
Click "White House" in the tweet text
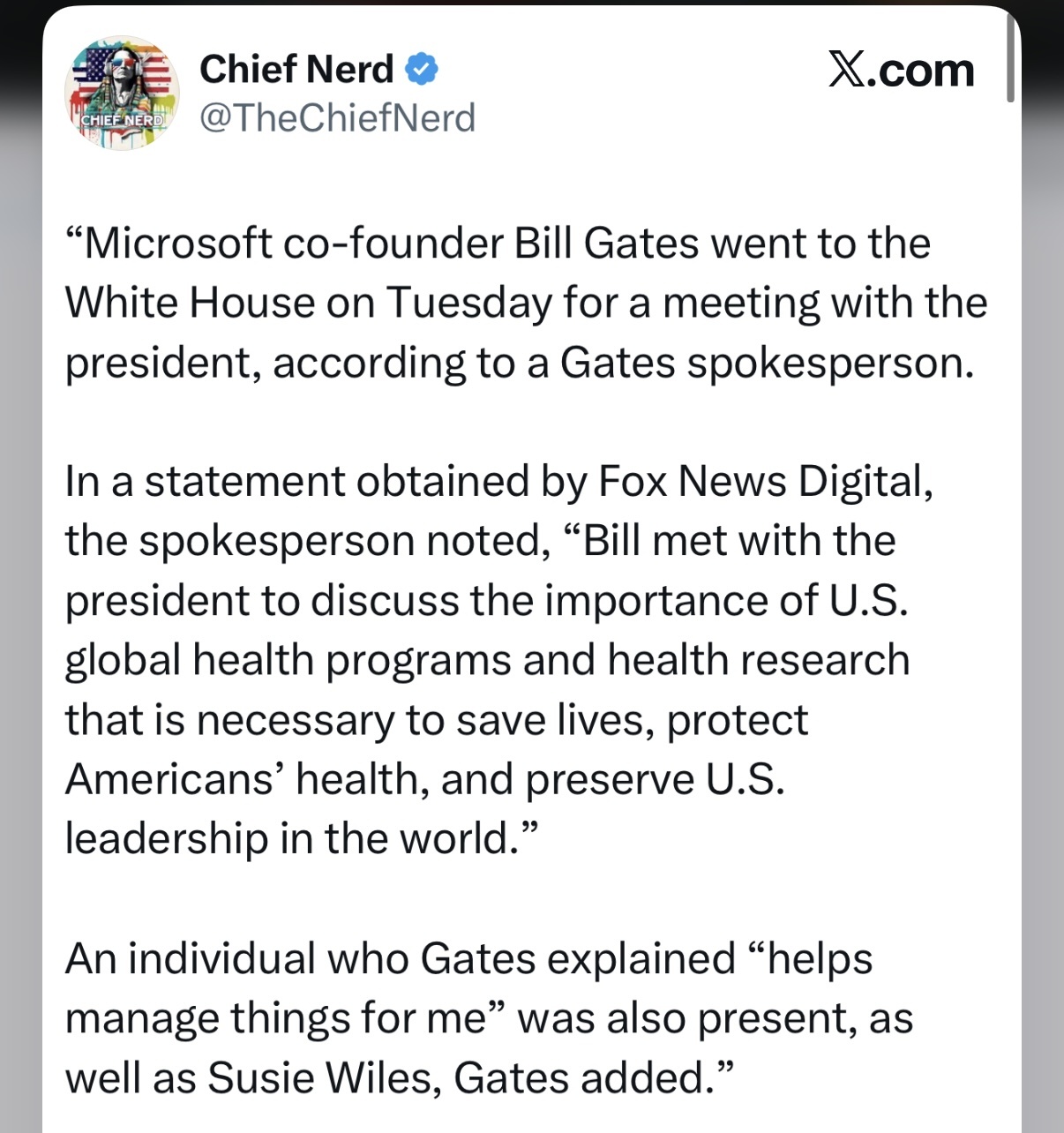coord(190,303)
